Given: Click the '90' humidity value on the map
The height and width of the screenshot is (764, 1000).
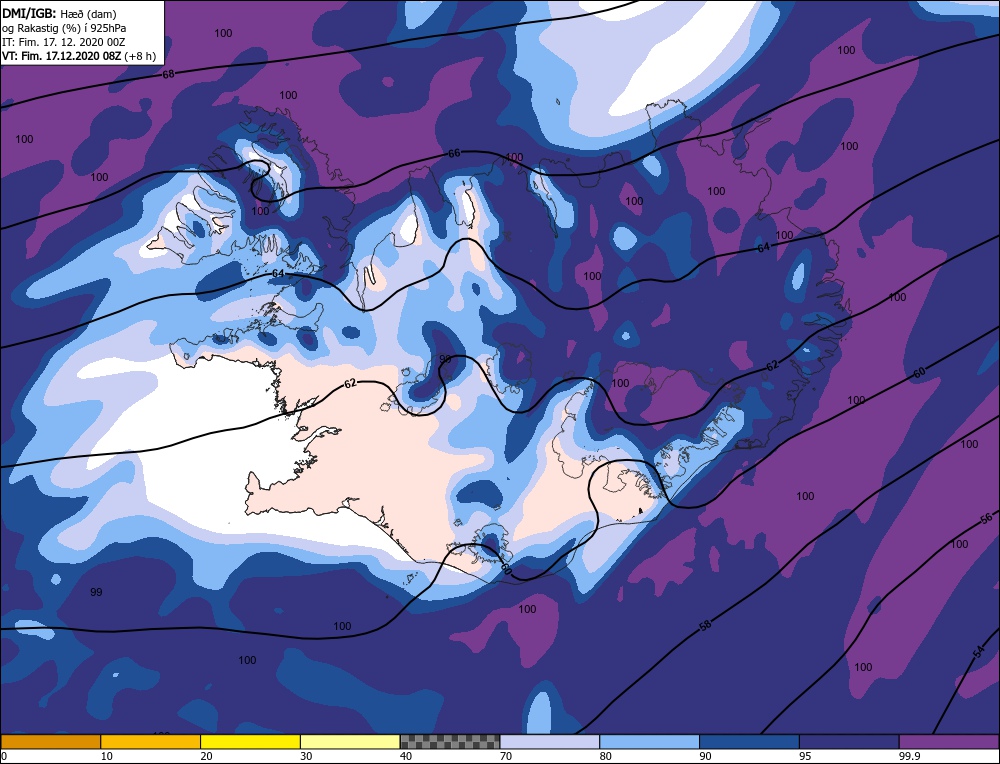Looking at the screenshot, I should click(445, 359).
